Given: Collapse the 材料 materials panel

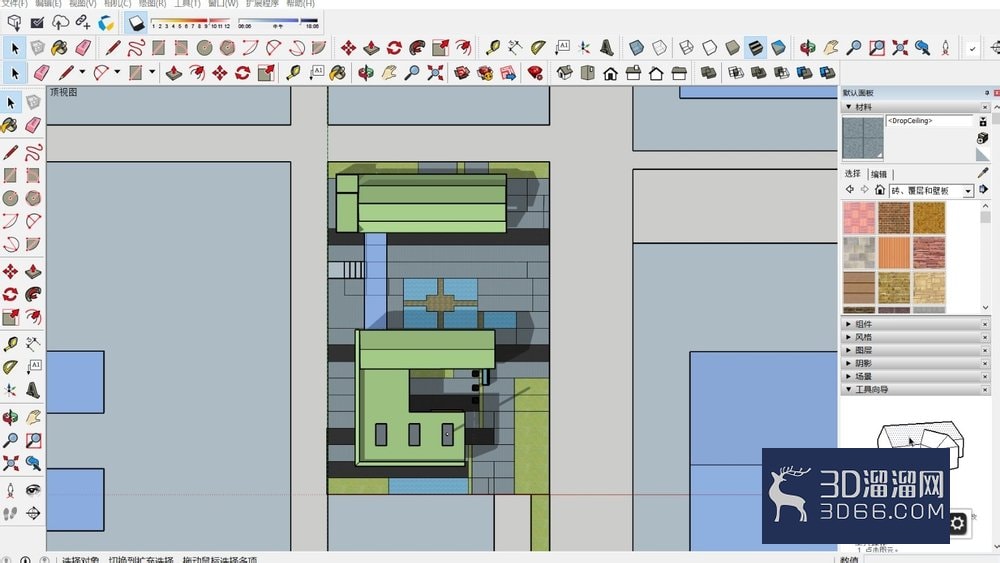Looking at the screenshot, I should point(848,107).
